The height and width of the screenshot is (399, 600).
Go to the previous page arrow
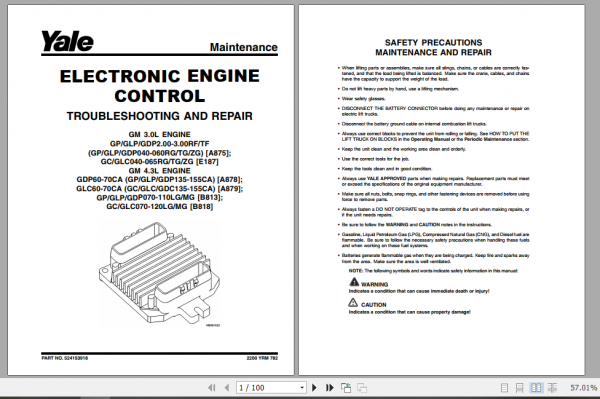click(x=227, y=388)
